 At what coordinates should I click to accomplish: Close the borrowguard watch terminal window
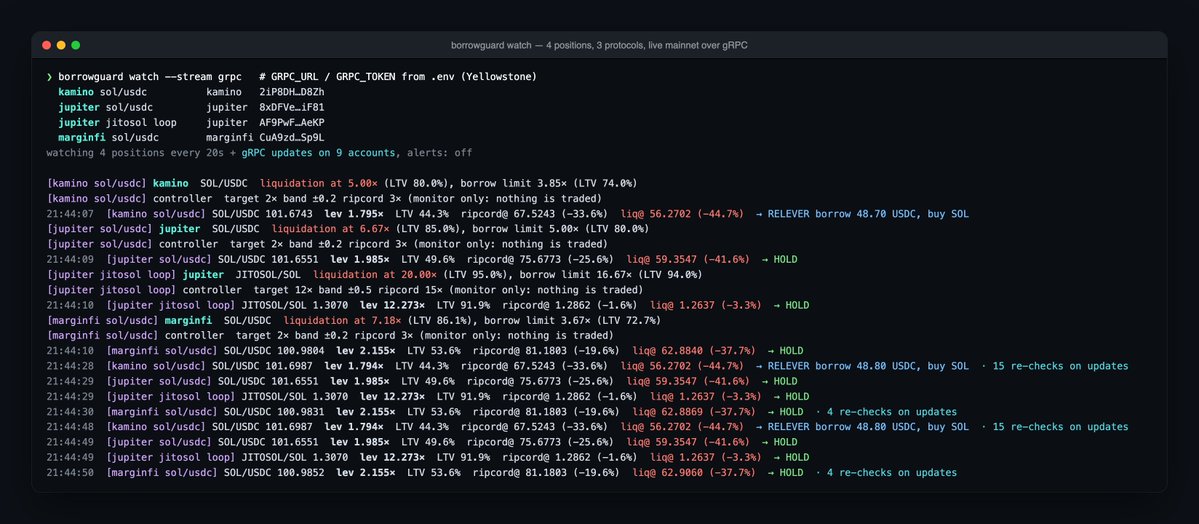47,45
